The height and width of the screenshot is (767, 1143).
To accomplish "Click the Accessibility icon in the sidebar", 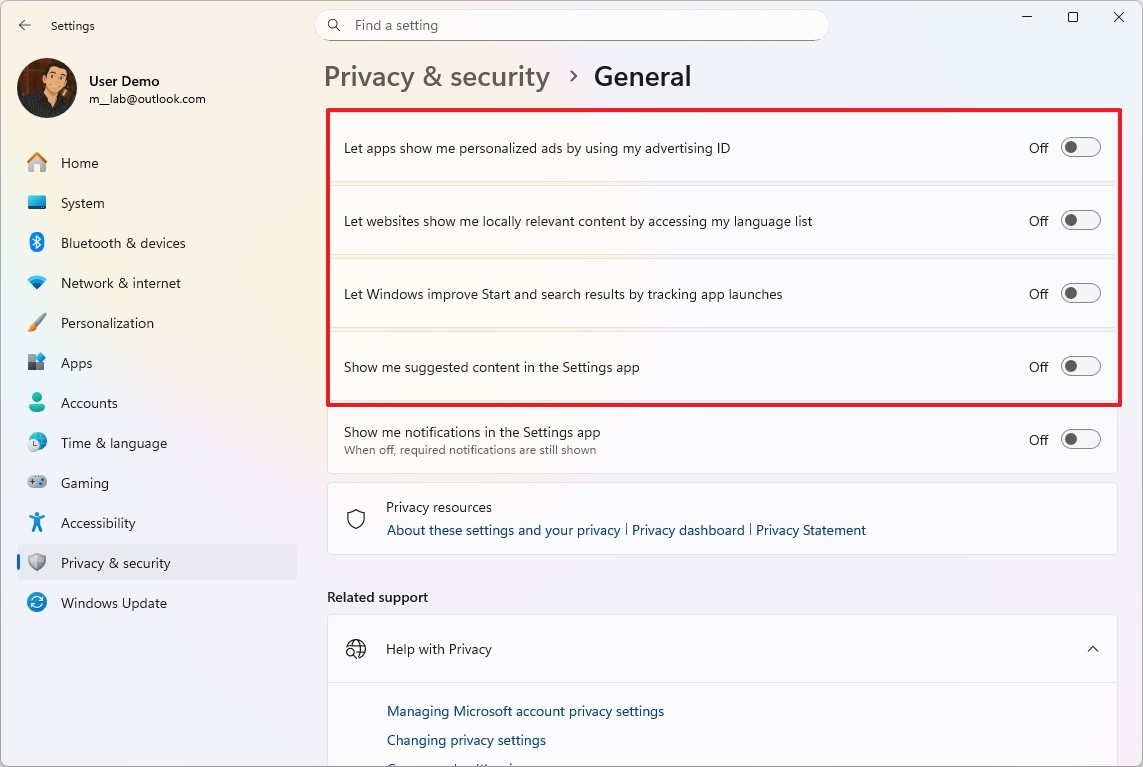I will (x=39, y=522).
